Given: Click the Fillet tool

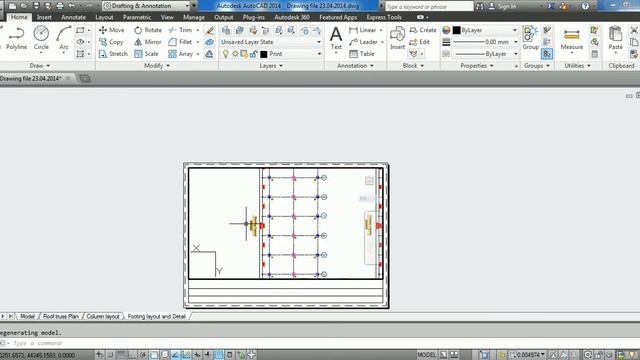Looking at the screenshot, I should pyautogui.click(x=180, y=42).
